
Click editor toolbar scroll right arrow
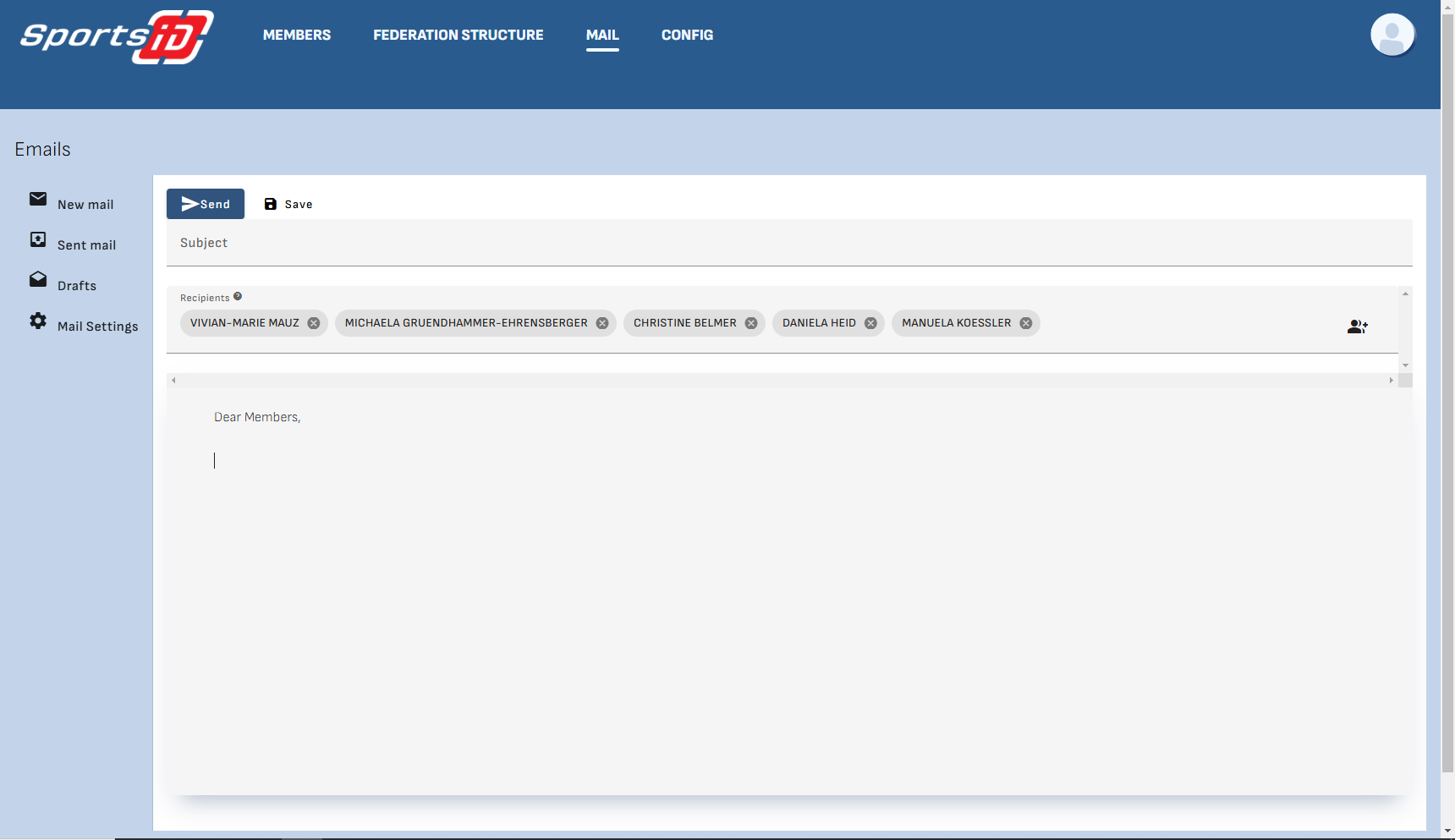[x=1391, y=381]
